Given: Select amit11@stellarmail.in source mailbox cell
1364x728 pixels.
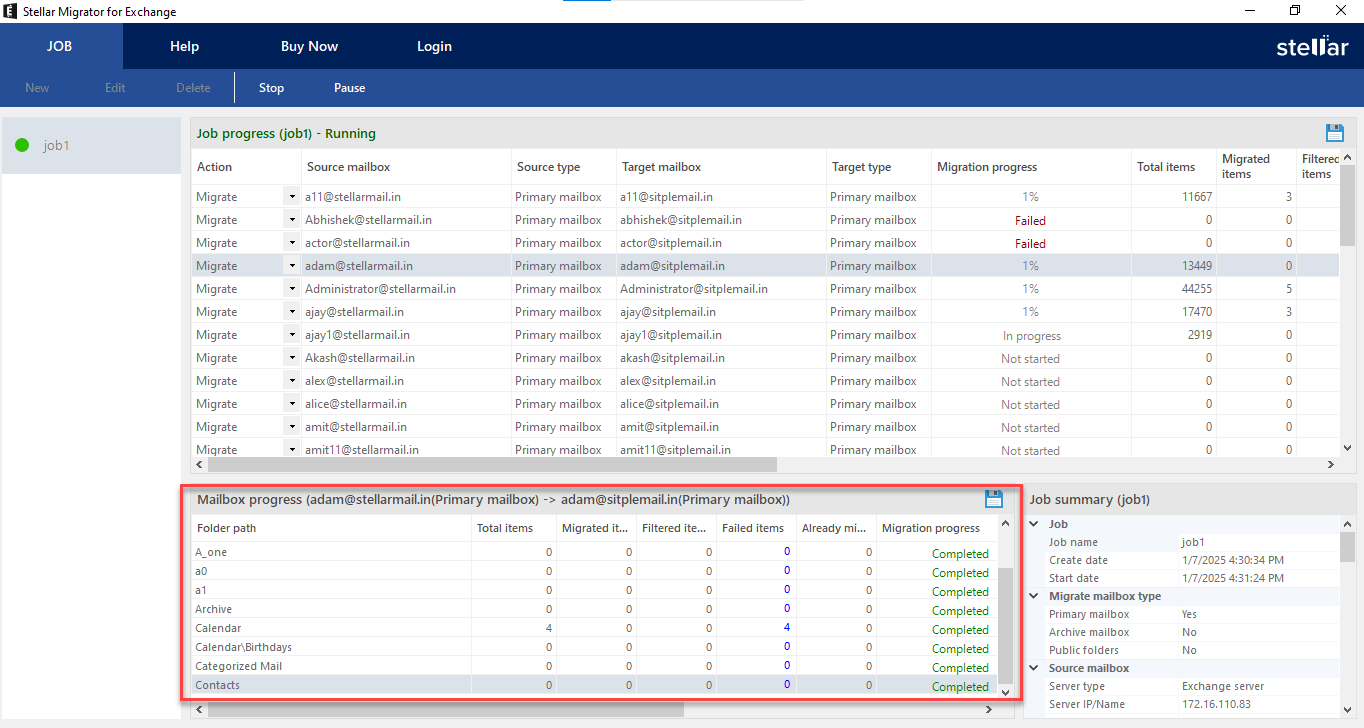Looking at the screenshot, I should tap(406, 450).
